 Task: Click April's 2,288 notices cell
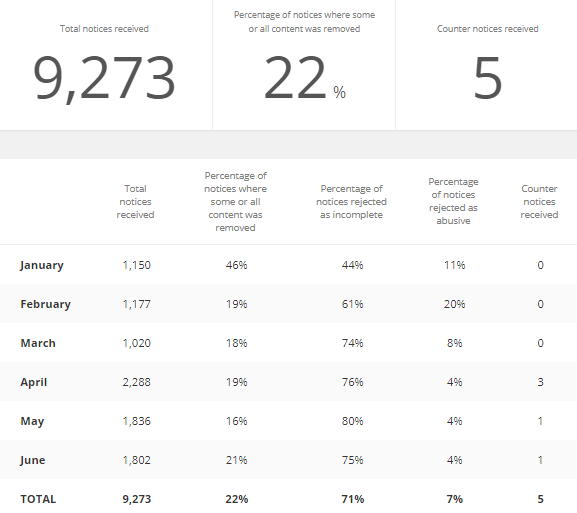point(137,382)
